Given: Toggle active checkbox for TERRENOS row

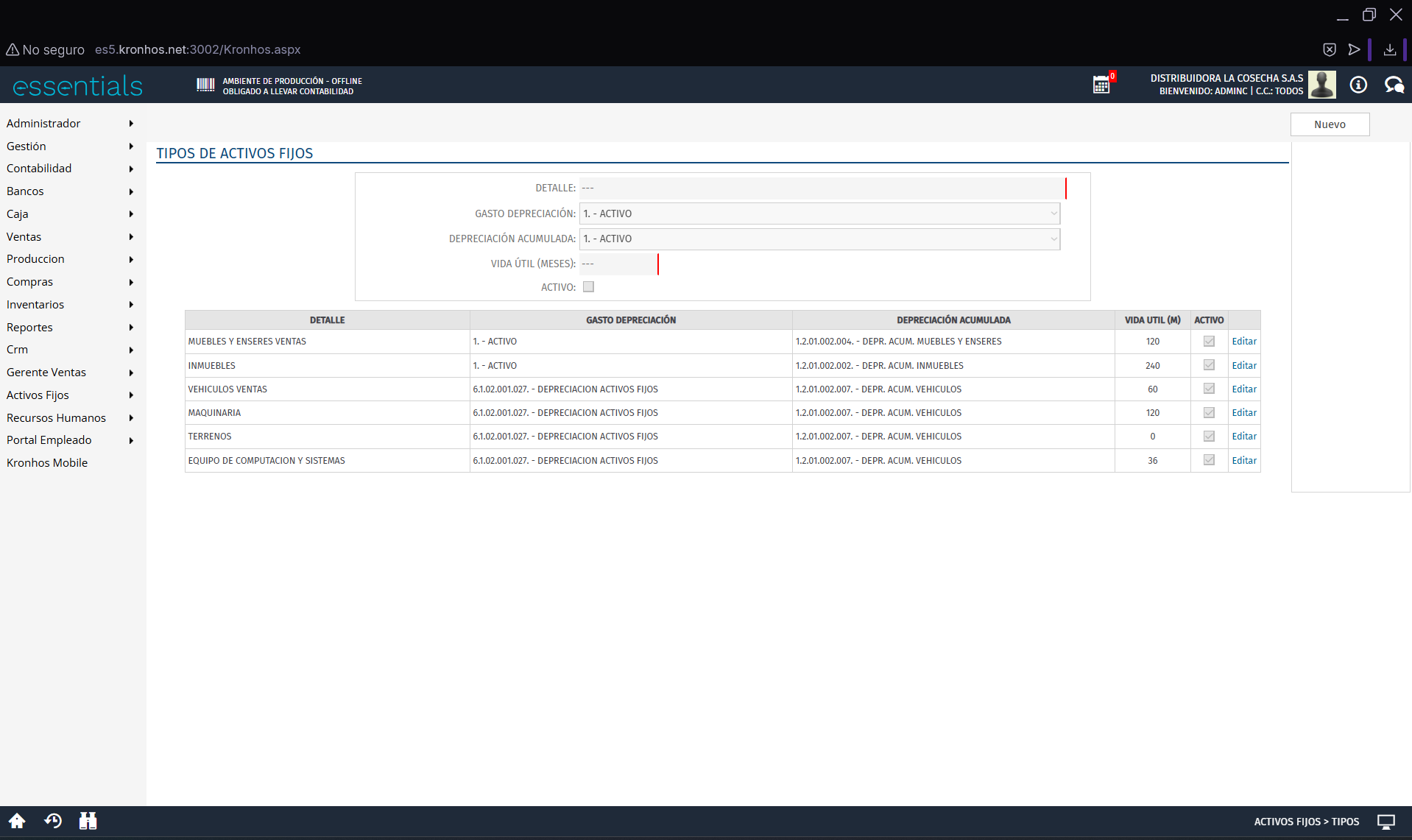Looking at the screenshot, I should click(1209, 437).
